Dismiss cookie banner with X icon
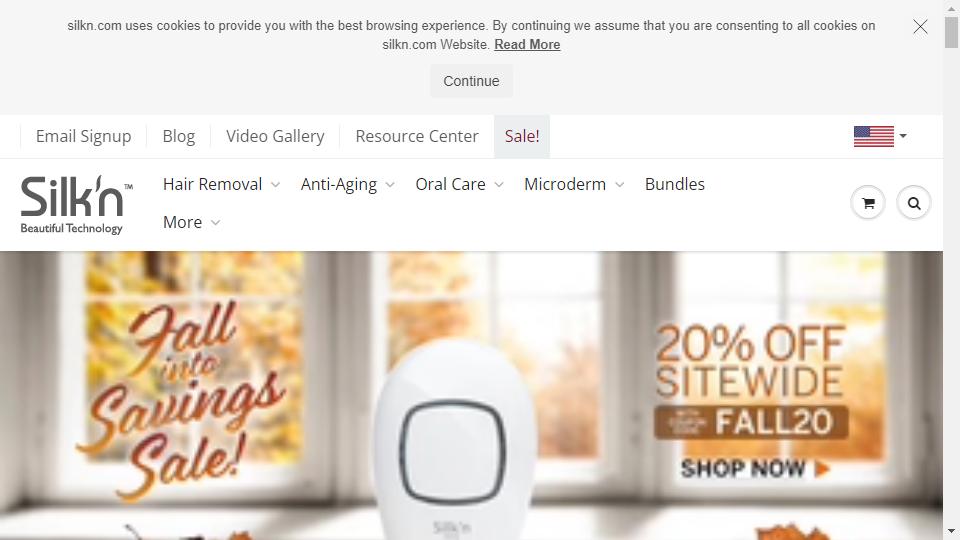This screenshot has width=960, height=540. pos(920,26)
